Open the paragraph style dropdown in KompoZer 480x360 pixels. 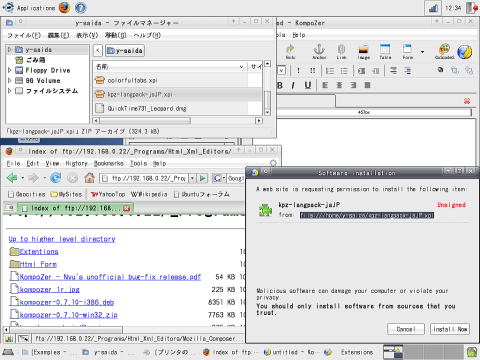(281, 71)
